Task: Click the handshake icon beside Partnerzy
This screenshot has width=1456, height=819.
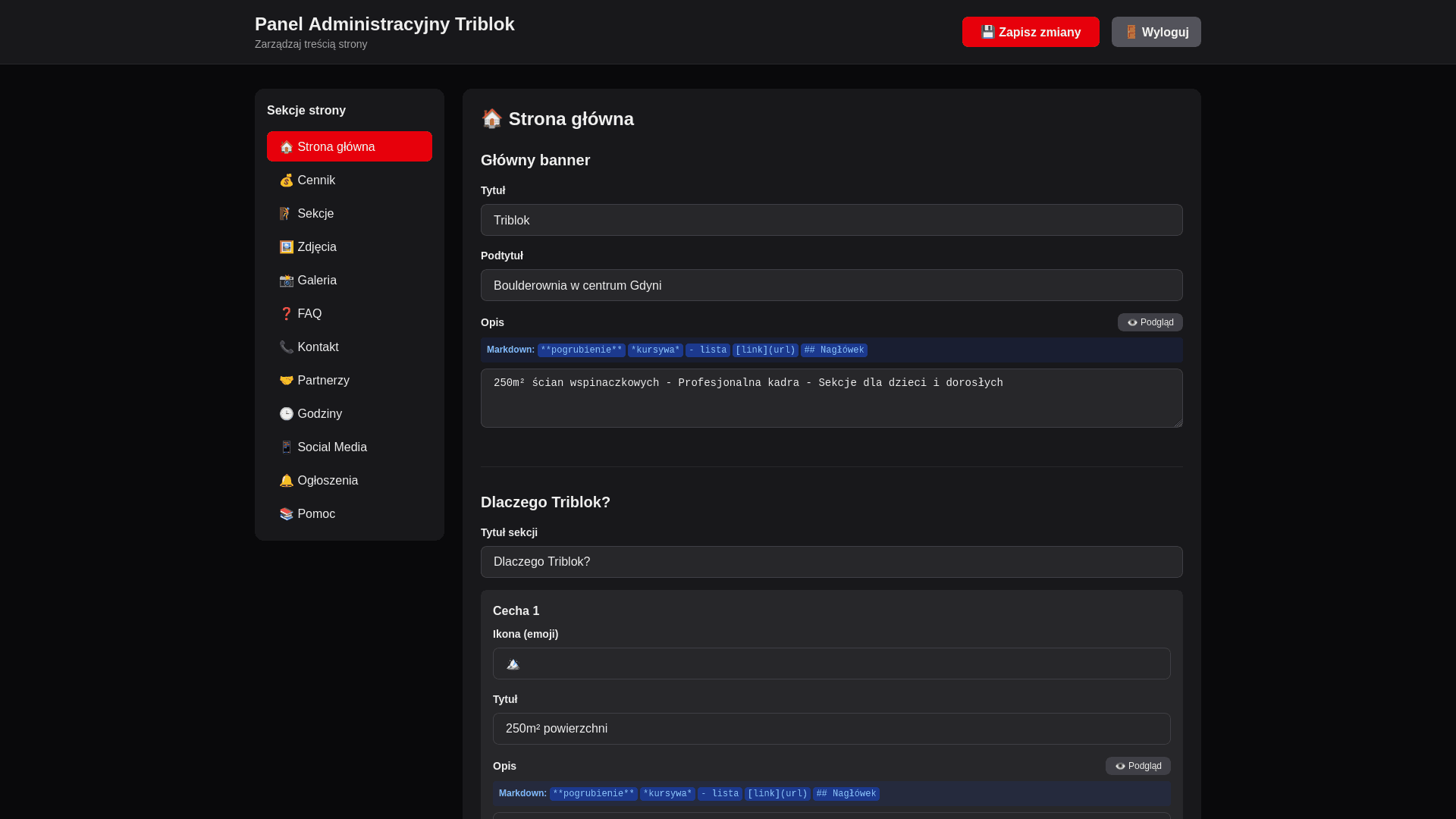Action: pyautogui.click(x=287, y=380)
